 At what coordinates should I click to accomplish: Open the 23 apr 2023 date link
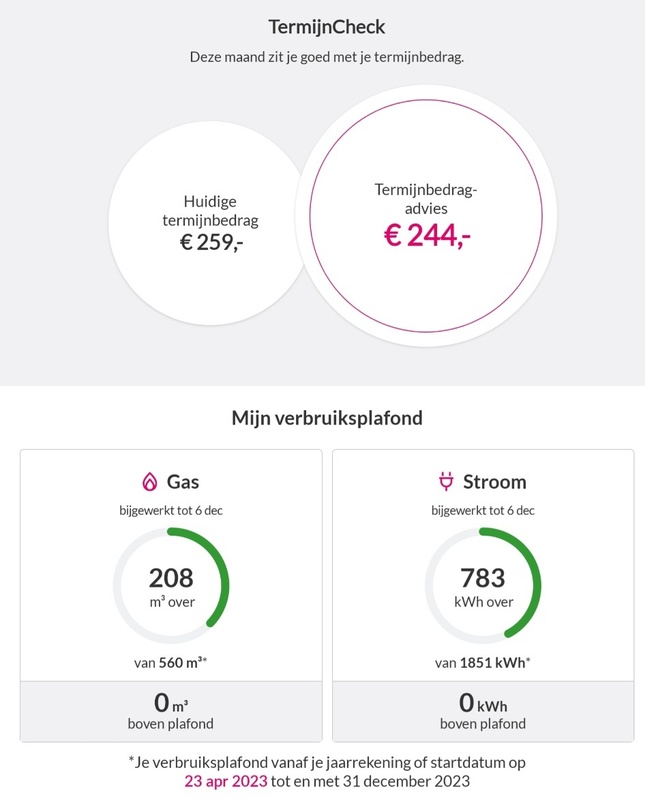coord(226,781)
